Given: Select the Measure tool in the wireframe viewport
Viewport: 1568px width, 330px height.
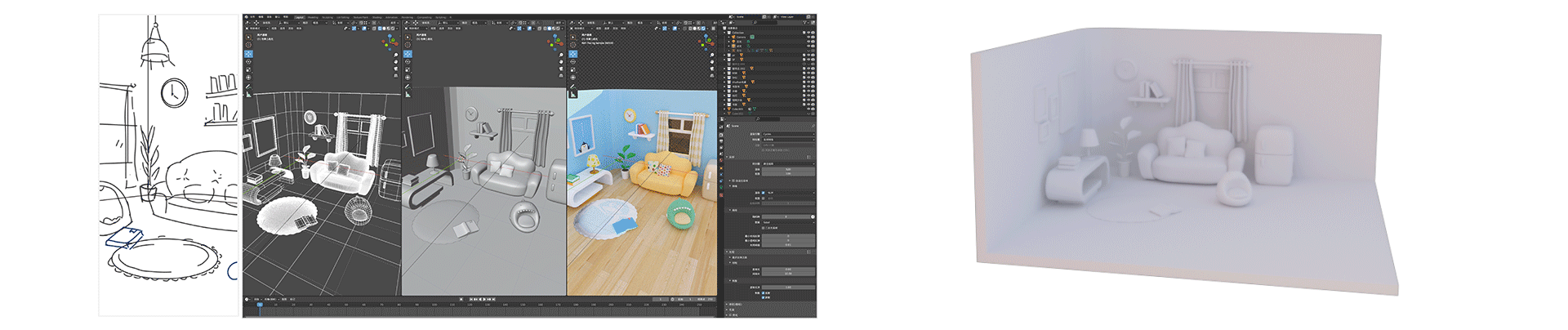Looking at the screenshot, I should [x=248, y=95].
